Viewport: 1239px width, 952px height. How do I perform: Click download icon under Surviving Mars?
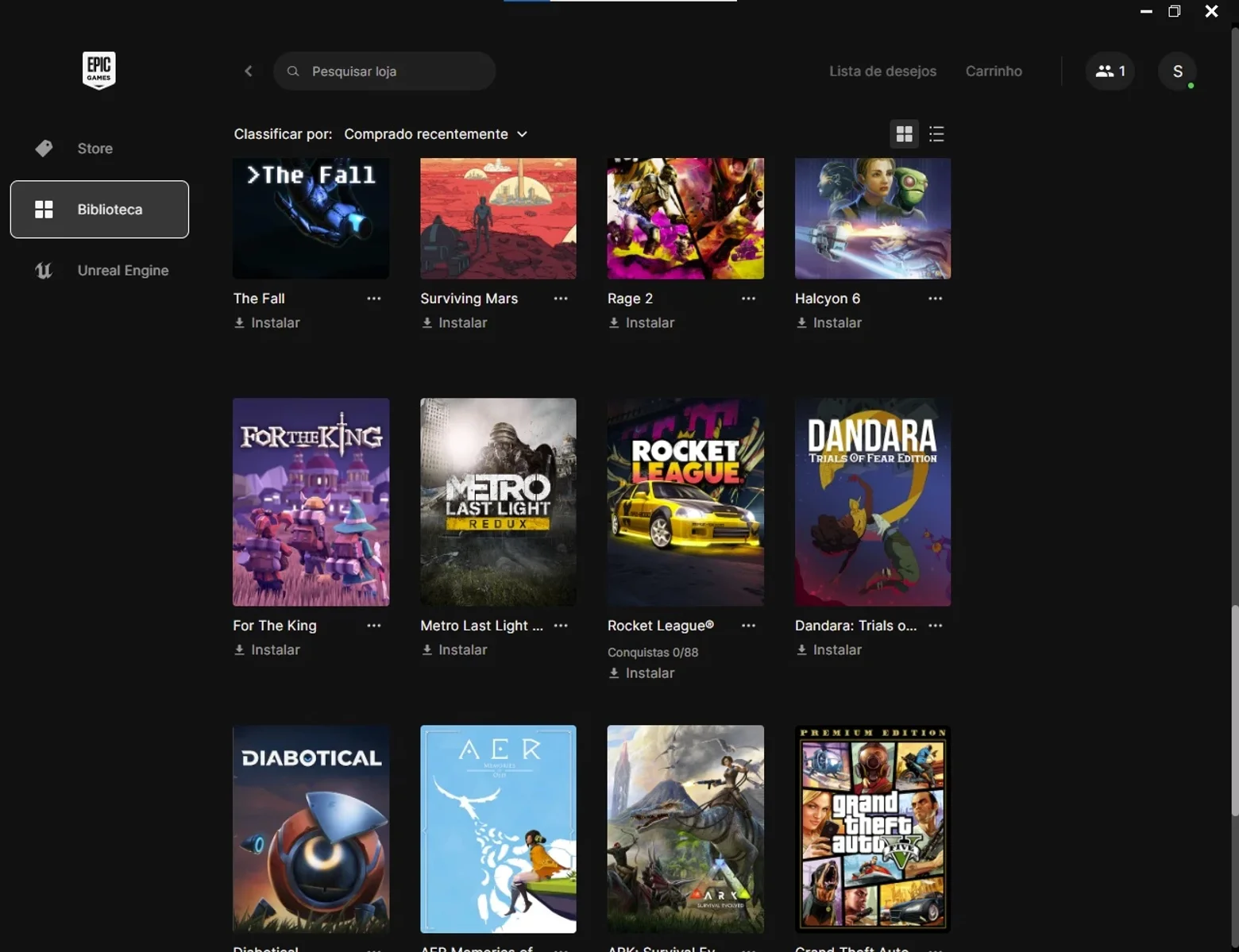(x=427, y=323)
